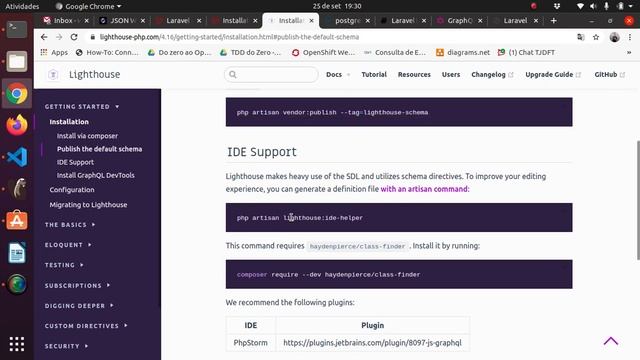Open the volume system tray icon
Image resolution: width=640 pixels, height=360 pixels.
pyautogui.click(x=593, y=6)
